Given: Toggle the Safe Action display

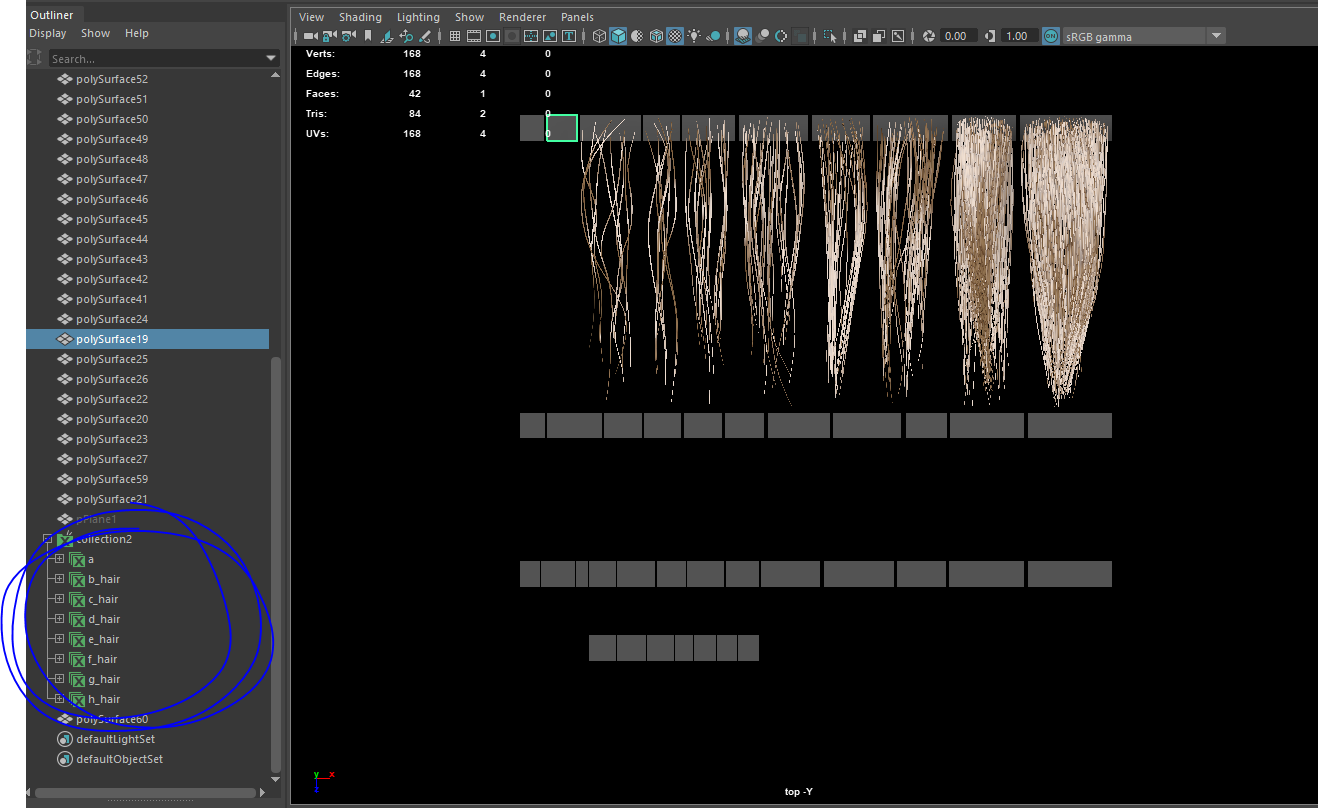Looking at the screenshot, I should [550, 36].
